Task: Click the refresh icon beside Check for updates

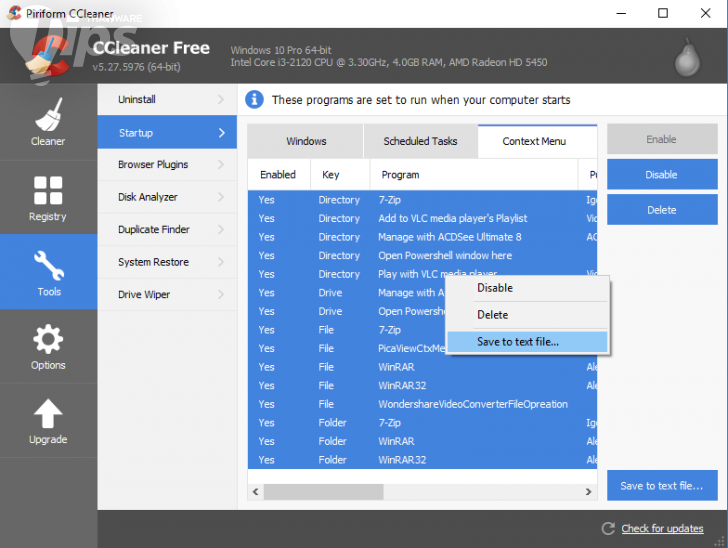Action: click(608, 528)
